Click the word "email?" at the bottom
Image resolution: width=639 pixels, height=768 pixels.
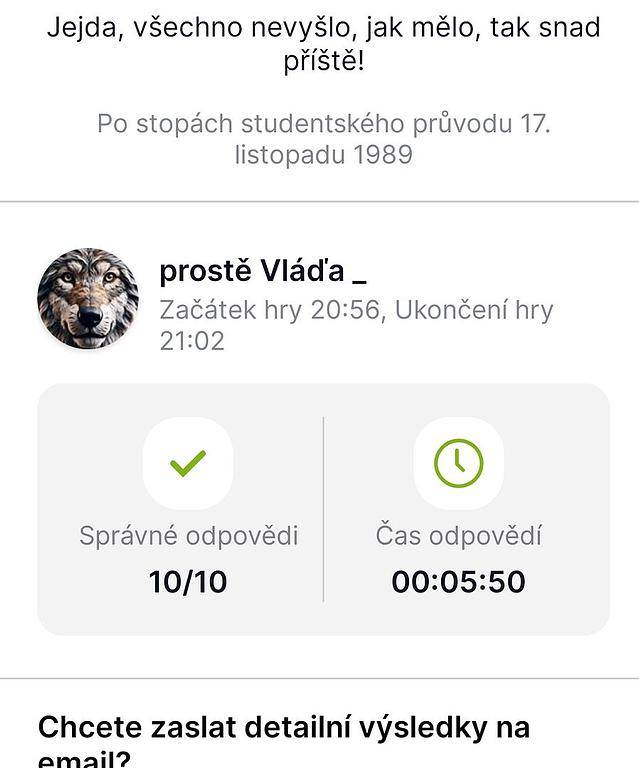point(84,759)
